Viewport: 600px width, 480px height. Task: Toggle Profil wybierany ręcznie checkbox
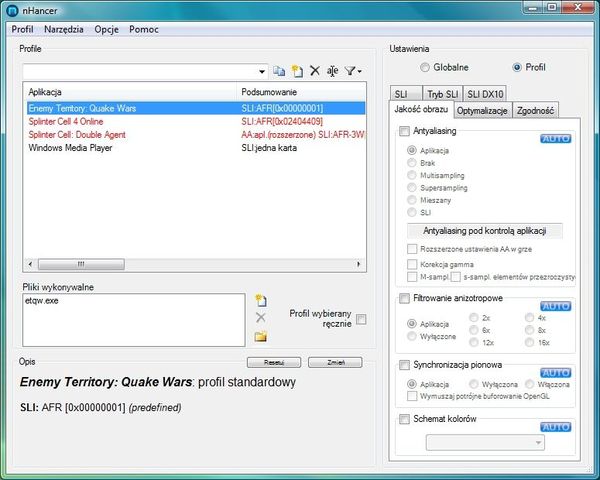coord(361,319)
